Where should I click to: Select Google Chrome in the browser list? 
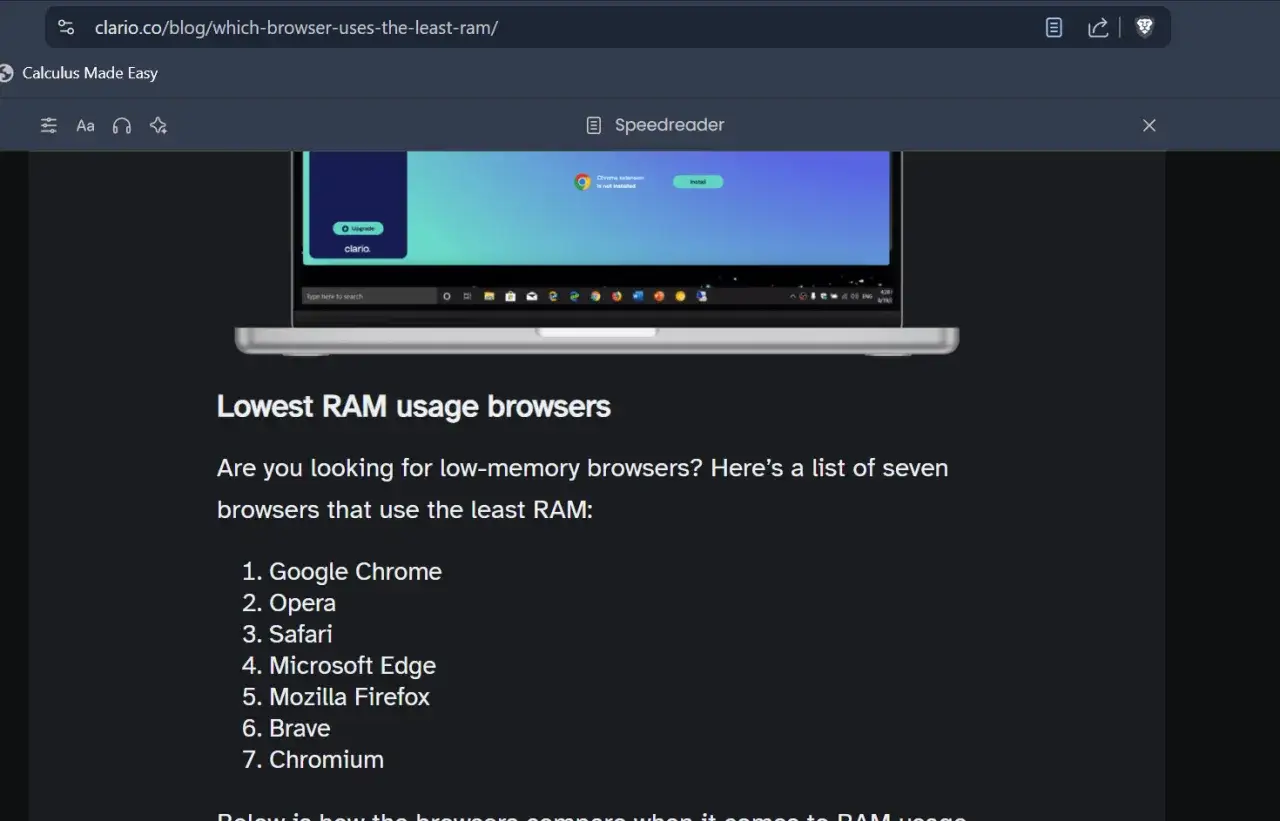coord(355,571)
